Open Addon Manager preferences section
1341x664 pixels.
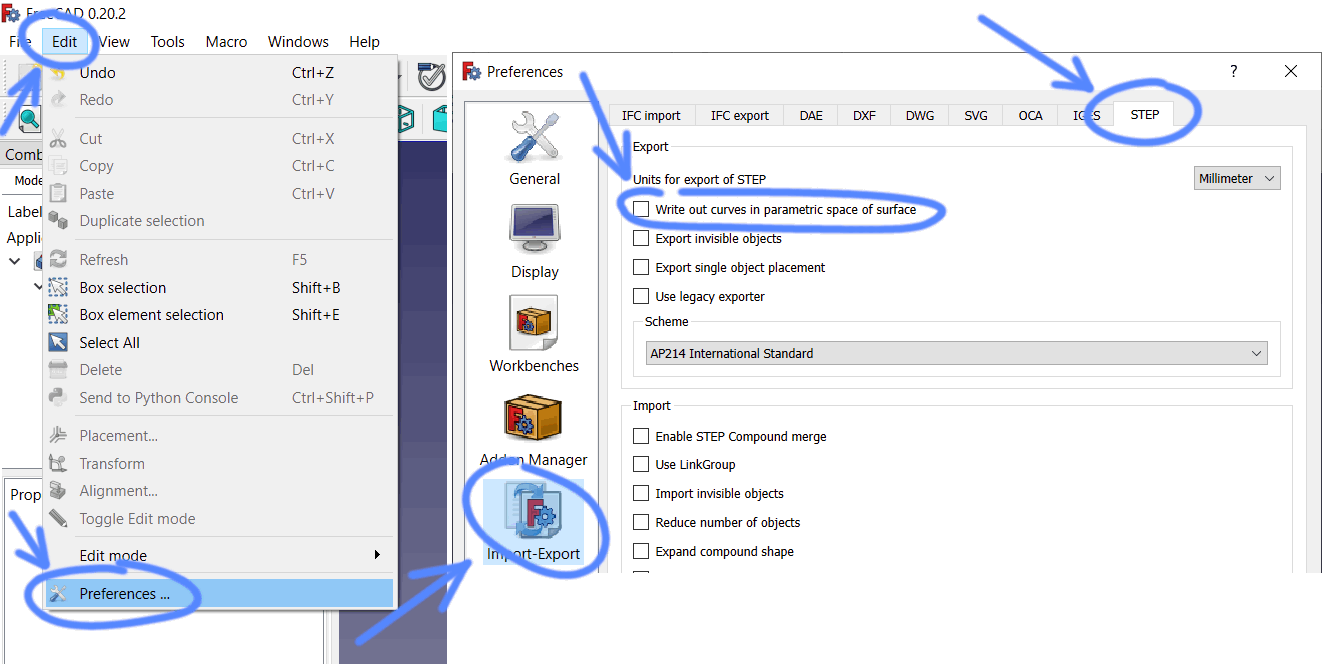tap(534, 430)
